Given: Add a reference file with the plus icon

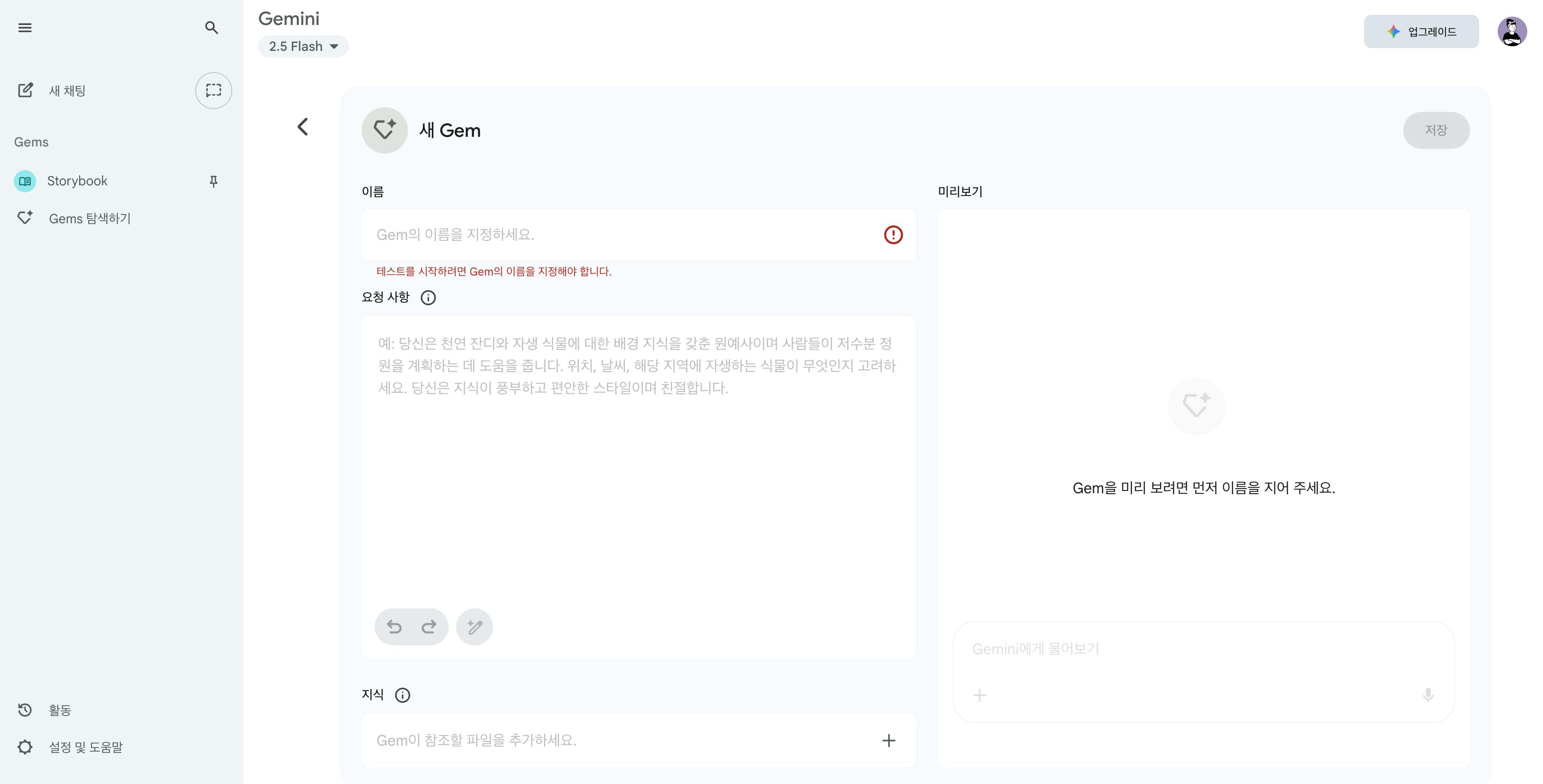Looking at the screenshot, I should tap(889, 740).
